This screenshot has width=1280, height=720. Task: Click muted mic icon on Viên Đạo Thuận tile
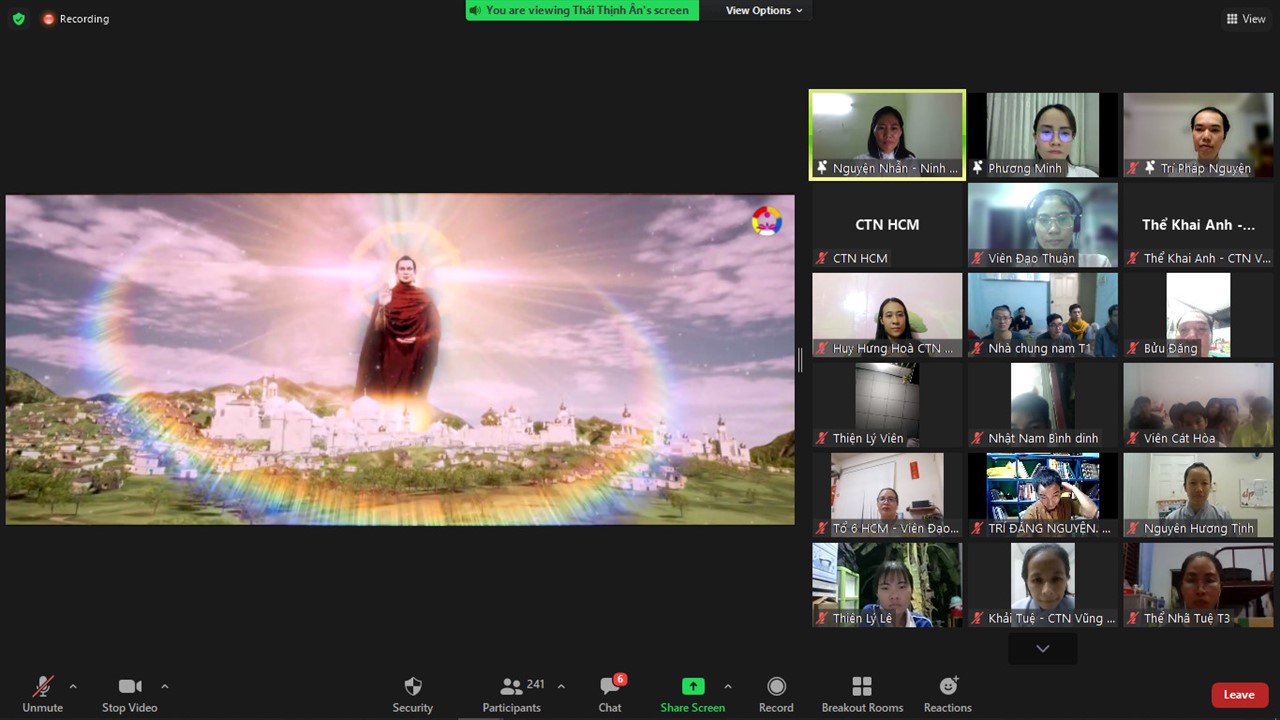coord(978,258)
